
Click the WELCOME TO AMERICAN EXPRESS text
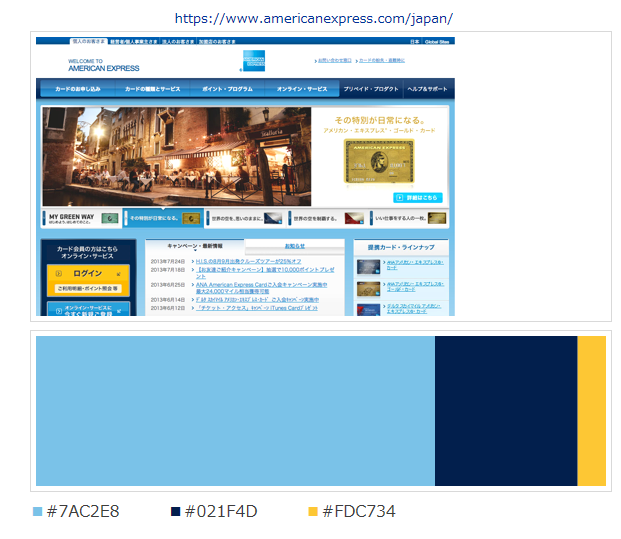103,65
